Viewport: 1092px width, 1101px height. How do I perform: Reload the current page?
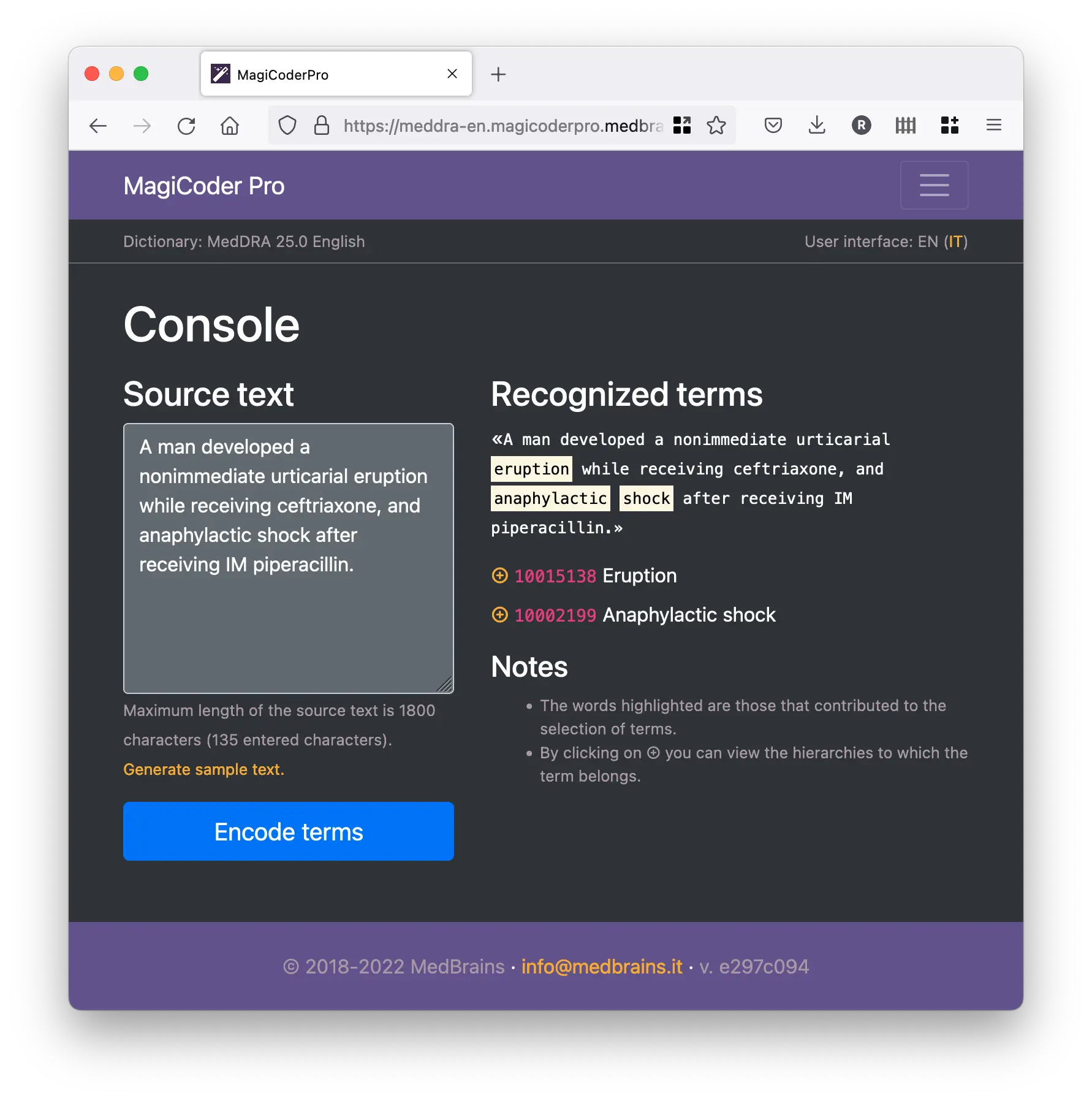pyautogui.click(x=186, y=126)
